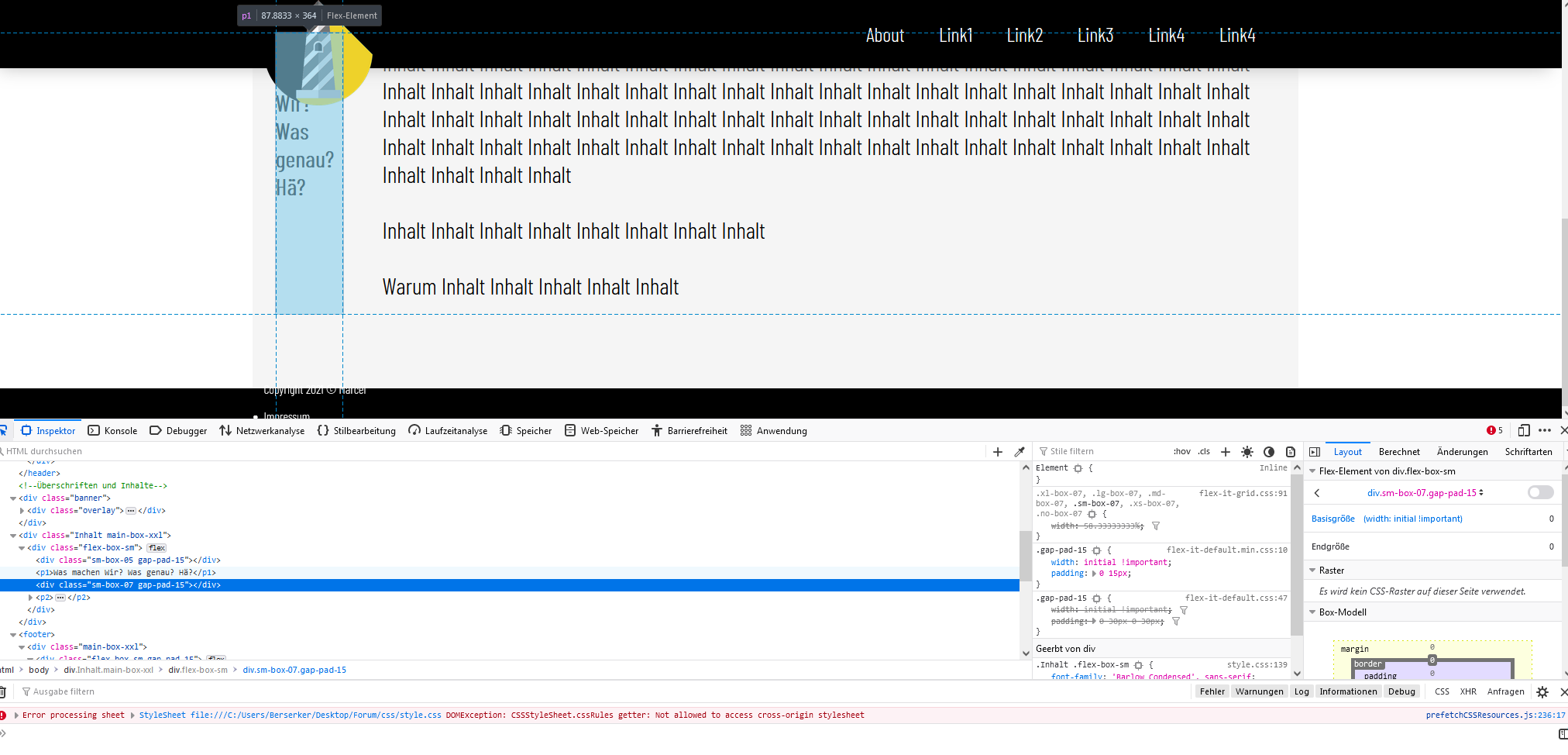Viewport: 1568px width, 755px height.
Task: Open the Speicher tab
Action: pos(526,431)
